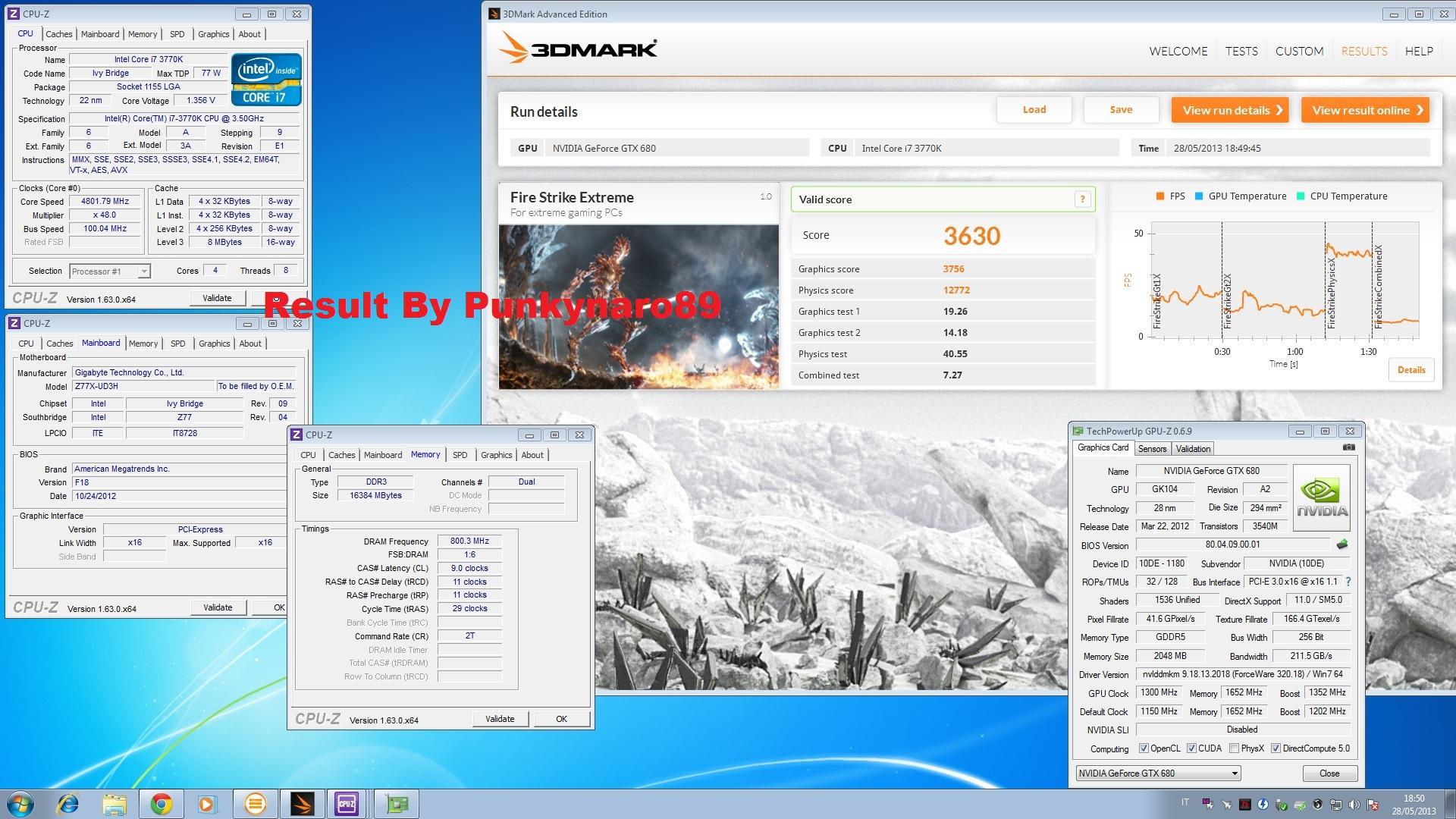
Task: Toggle the OpenCL checkbox in GPU-Z
Action: point(1144,748)
